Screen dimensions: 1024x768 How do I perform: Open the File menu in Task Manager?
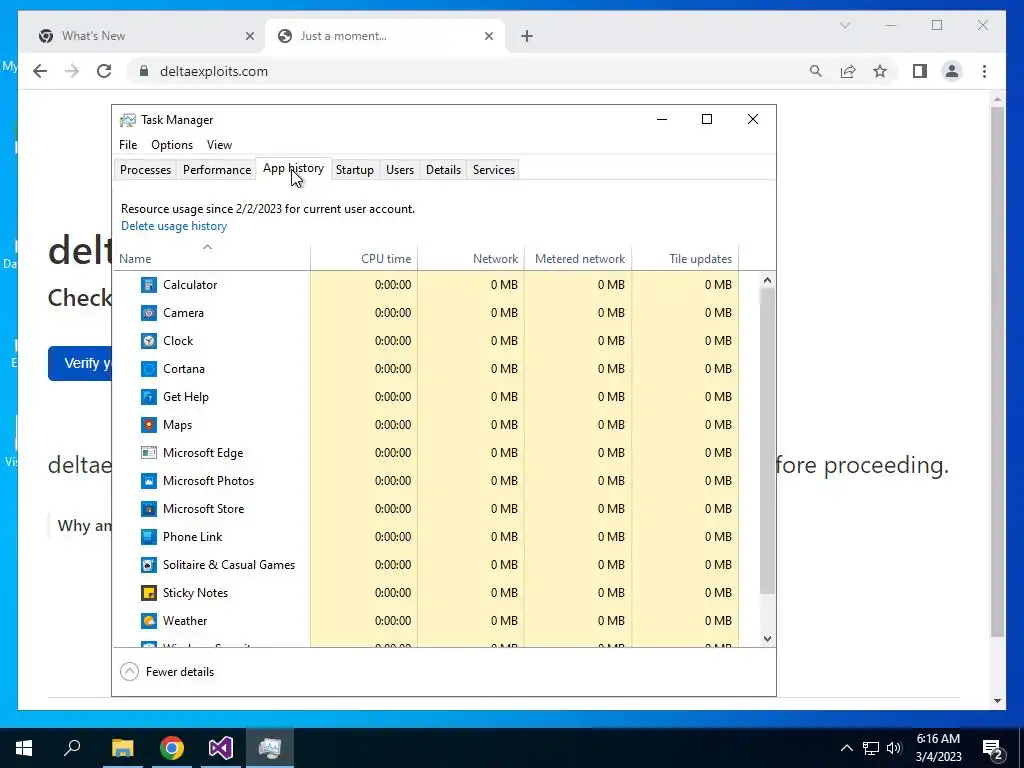(x=128, y=145)
